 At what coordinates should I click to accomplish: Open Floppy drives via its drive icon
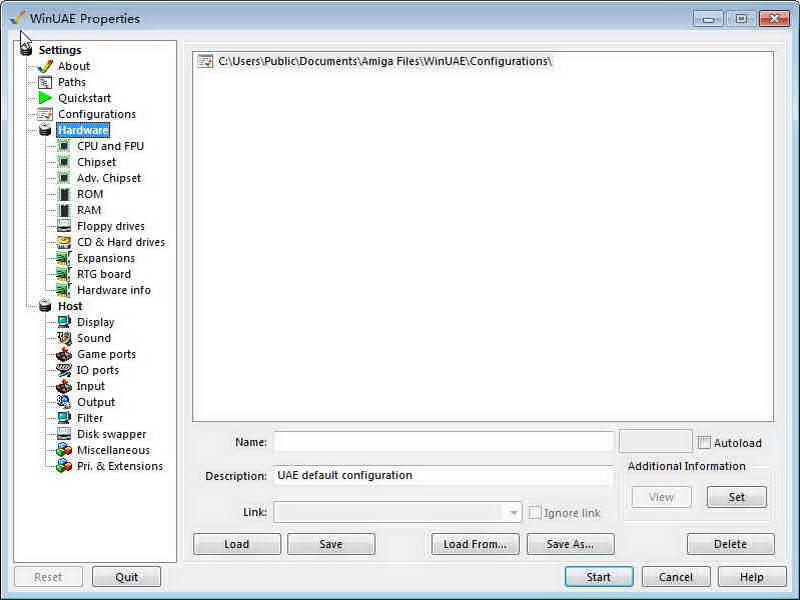tap(64, 226)
